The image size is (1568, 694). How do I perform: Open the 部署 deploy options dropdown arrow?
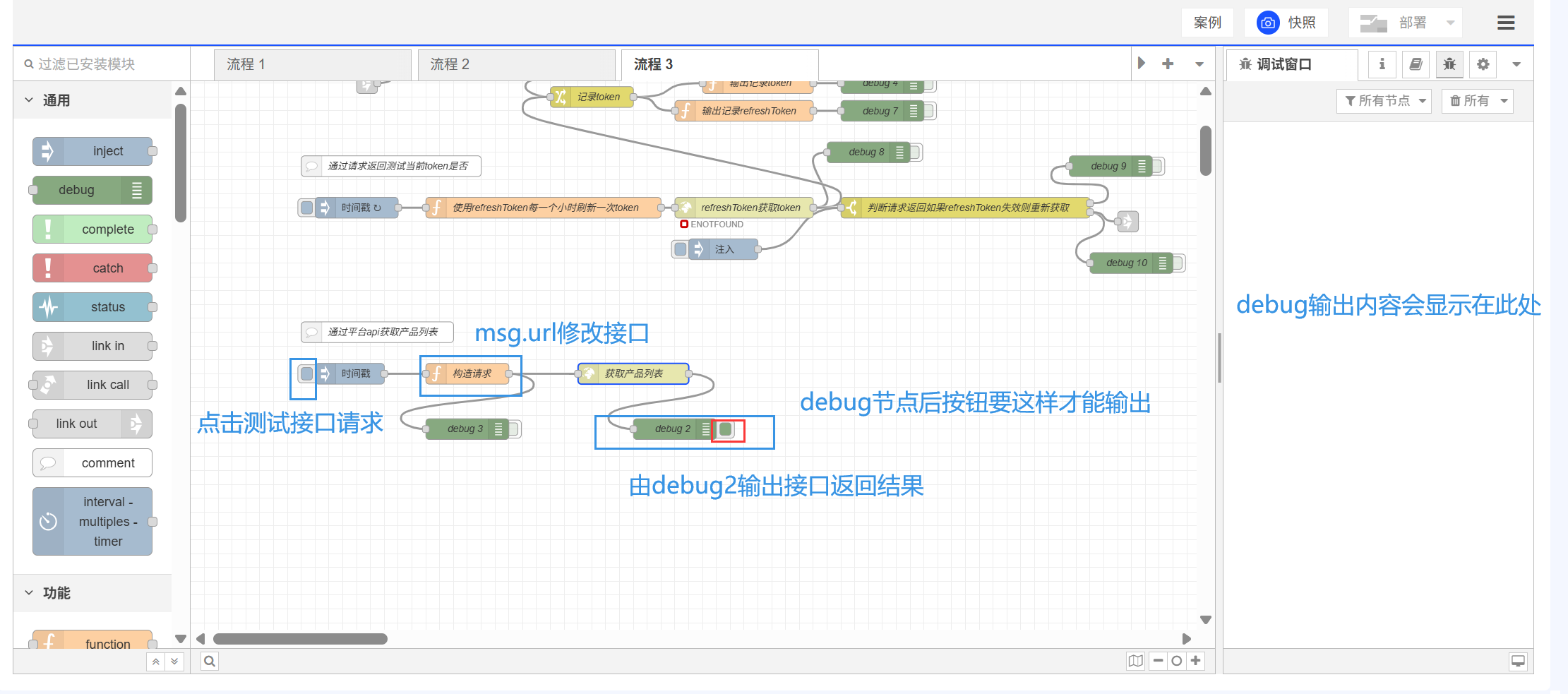coord(1450,23)
